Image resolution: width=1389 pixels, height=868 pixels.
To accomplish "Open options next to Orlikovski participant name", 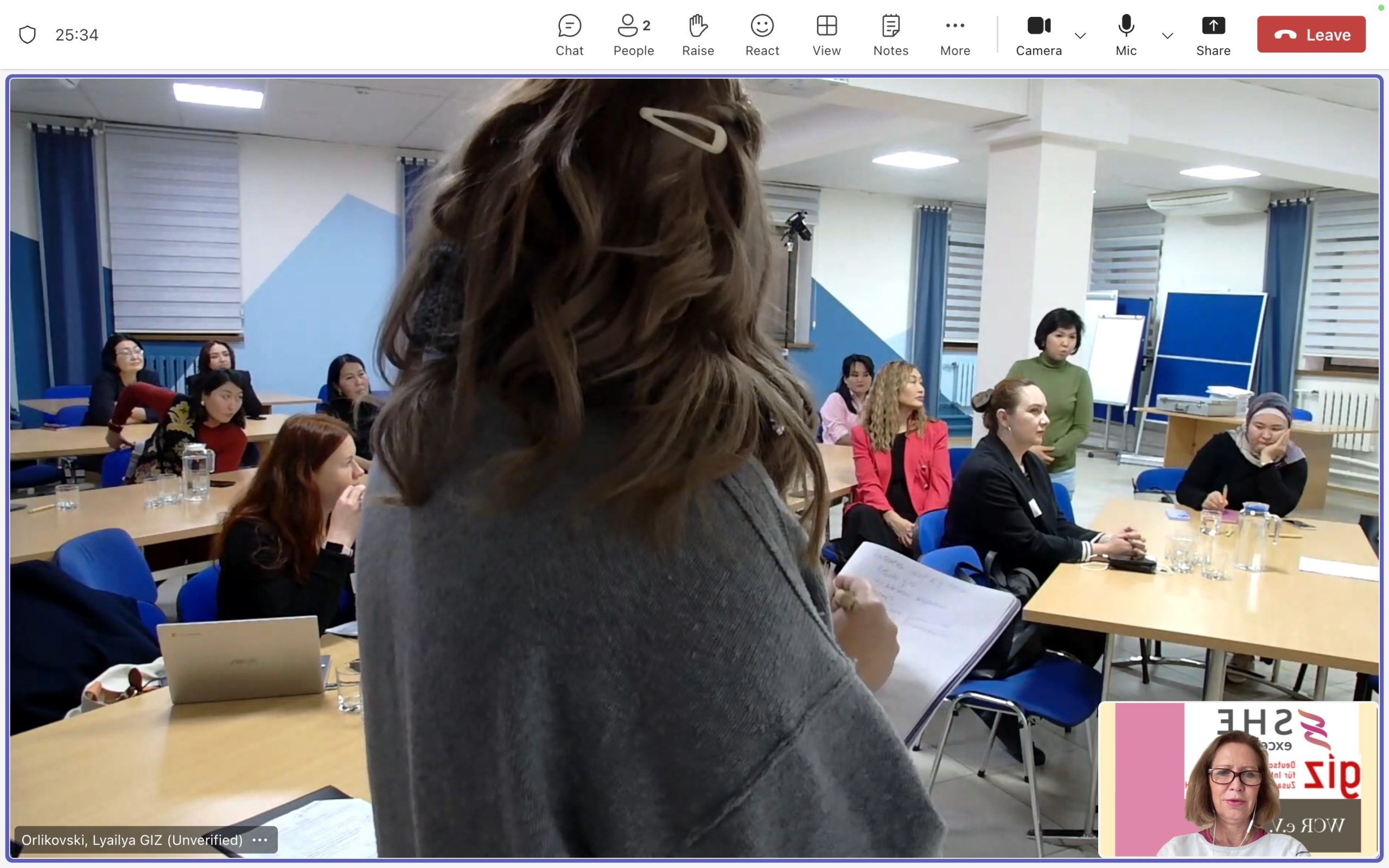I will (260, 840).
